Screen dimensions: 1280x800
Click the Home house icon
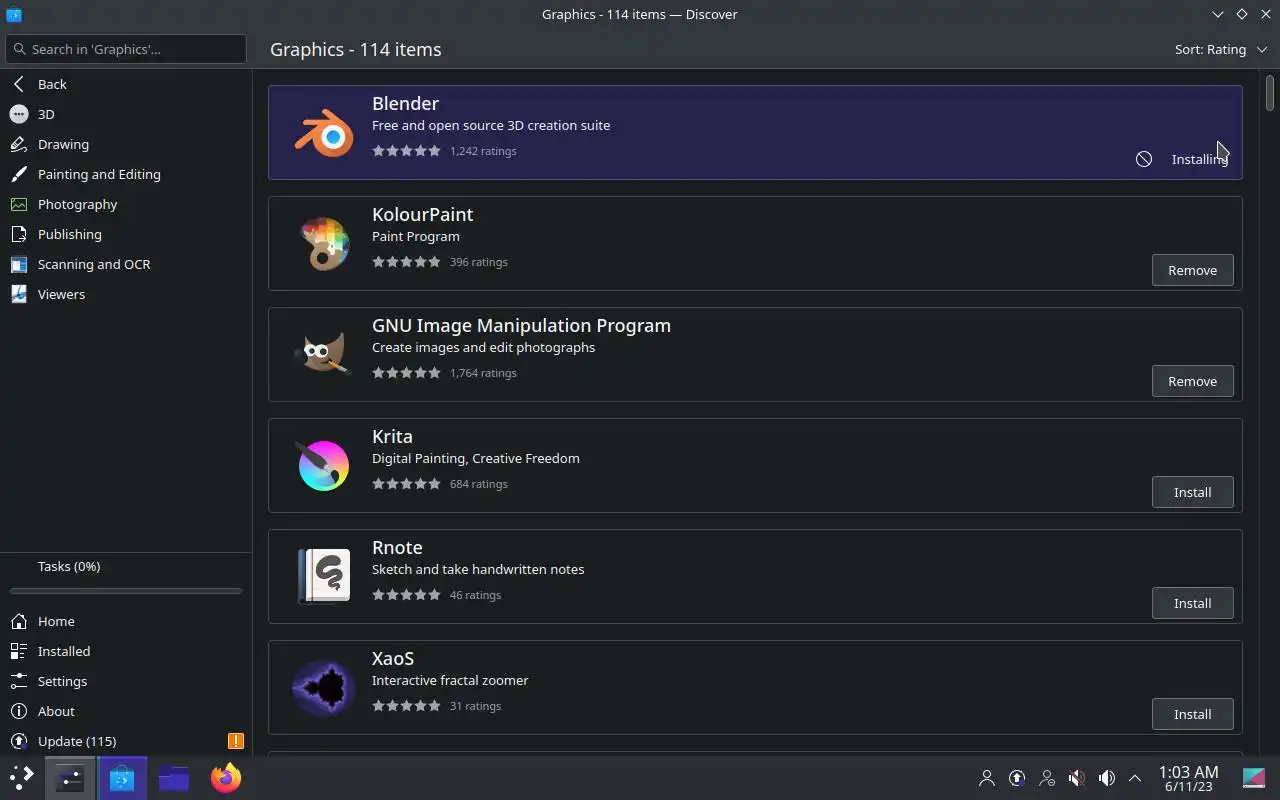coord(18,621)
